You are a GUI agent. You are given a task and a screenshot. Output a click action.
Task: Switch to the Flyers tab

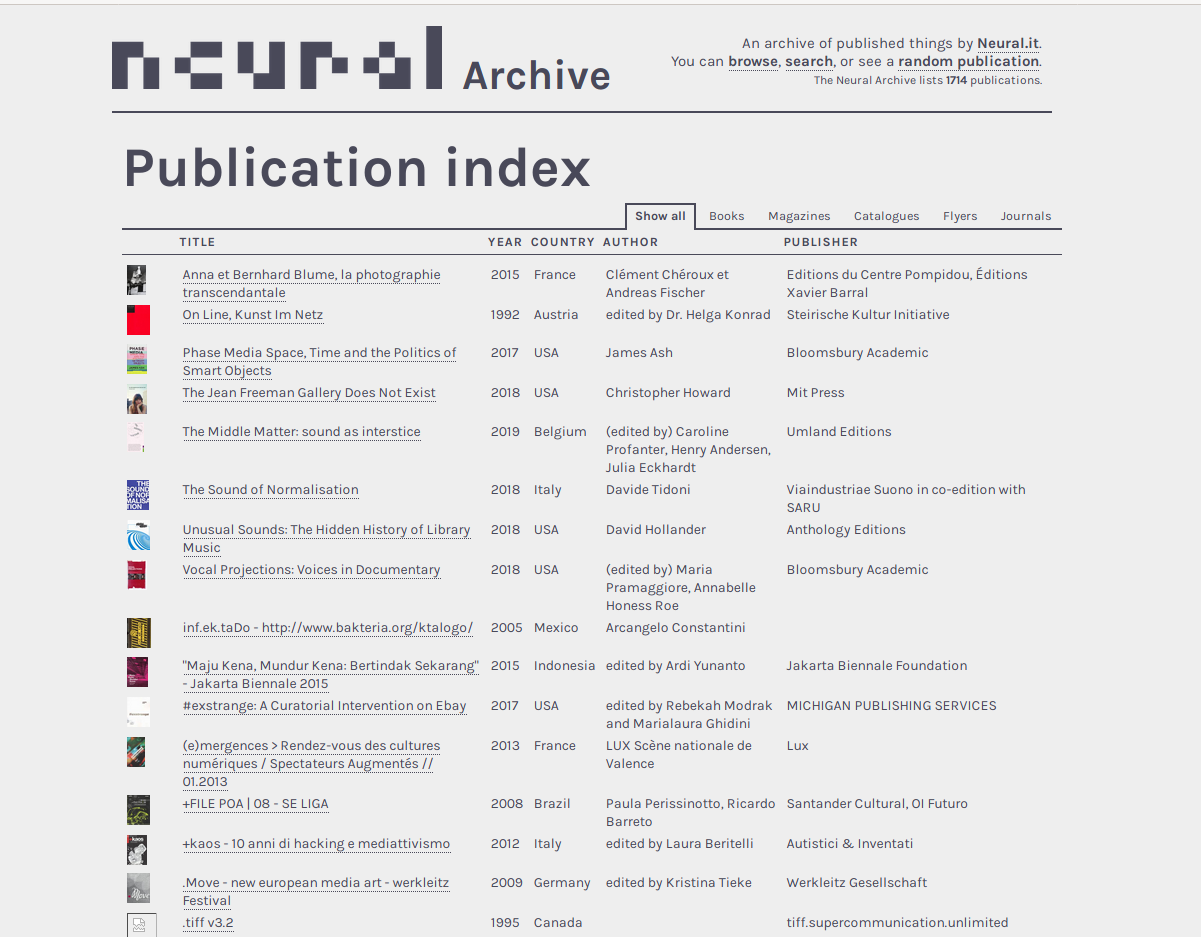pyautogui.click(x=960, y=216)
